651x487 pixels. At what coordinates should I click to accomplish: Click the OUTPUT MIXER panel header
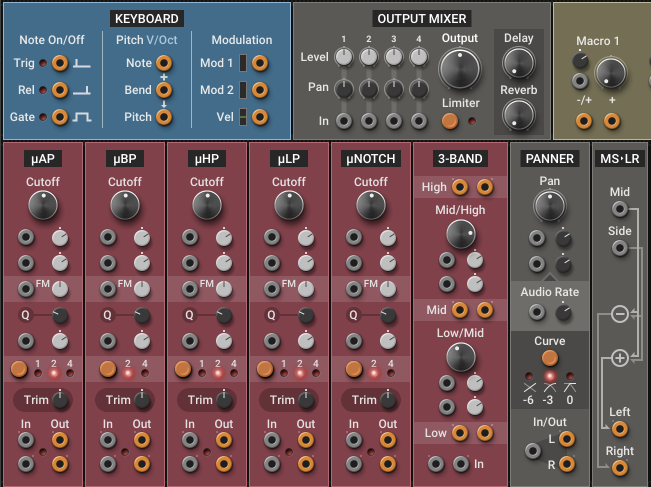point(422,18)
